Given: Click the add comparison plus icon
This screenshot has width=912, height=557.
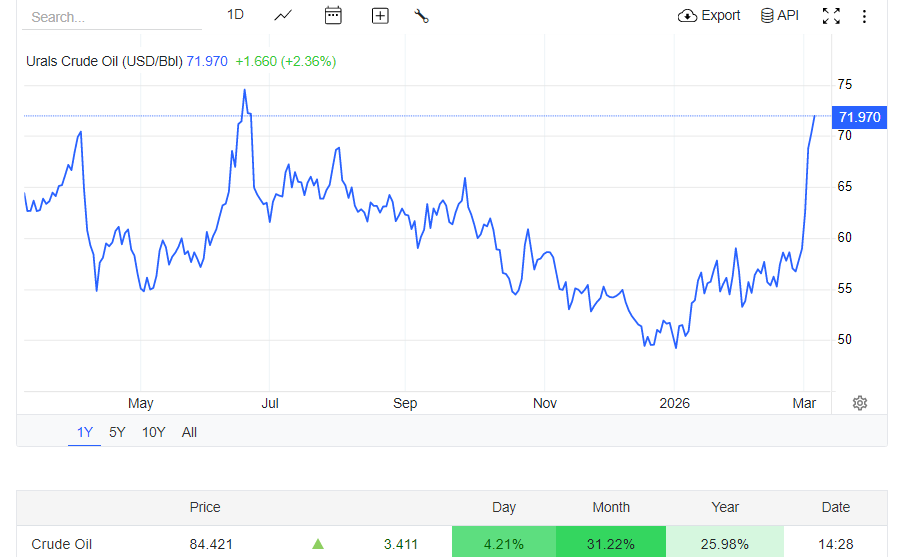Looking at the screenshot, I should click(x=380, y=15).
